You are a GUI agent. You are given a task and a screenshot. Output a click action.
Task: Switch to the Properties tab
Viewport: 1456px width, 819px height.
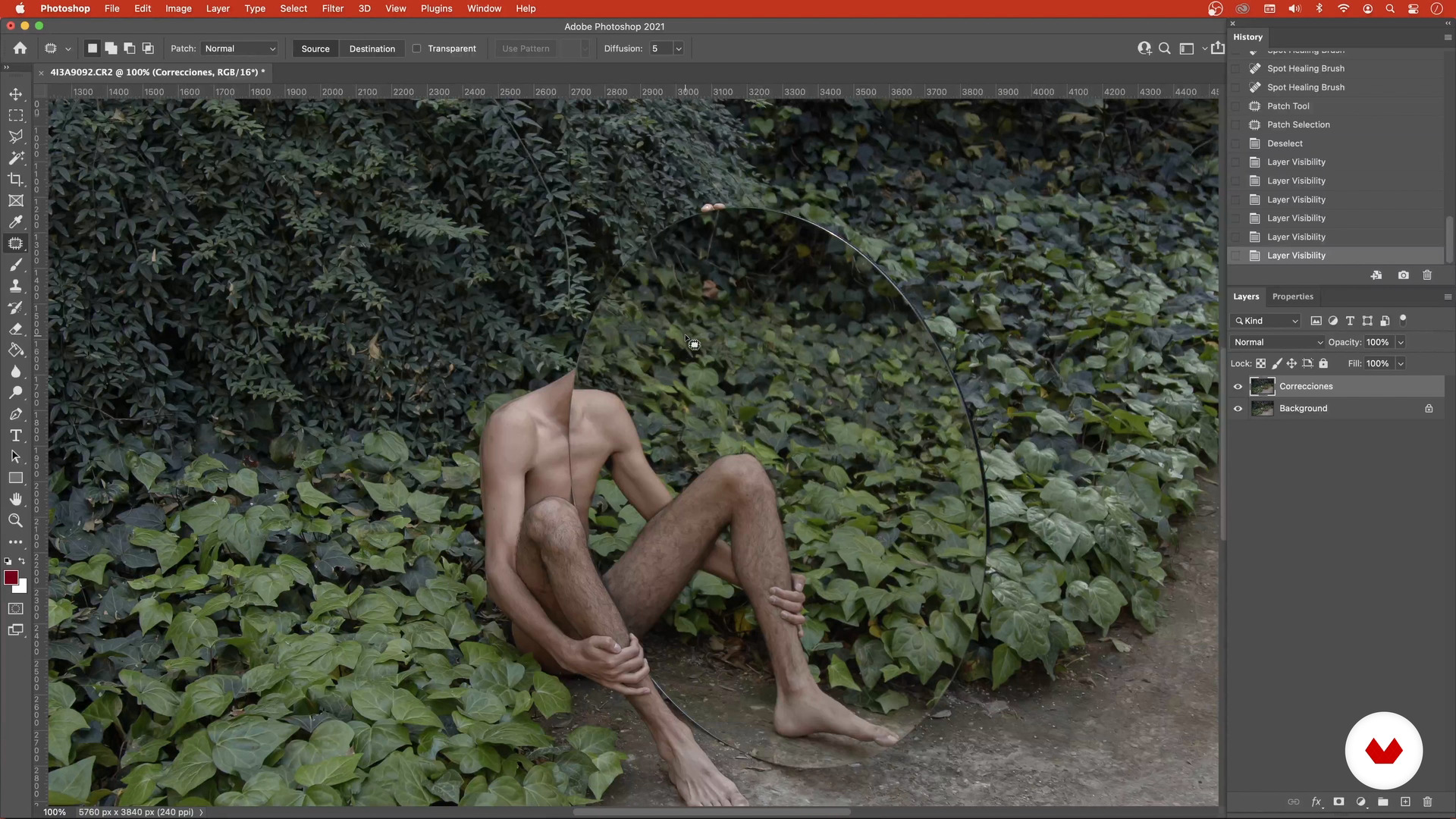(x=1292, y=297)
